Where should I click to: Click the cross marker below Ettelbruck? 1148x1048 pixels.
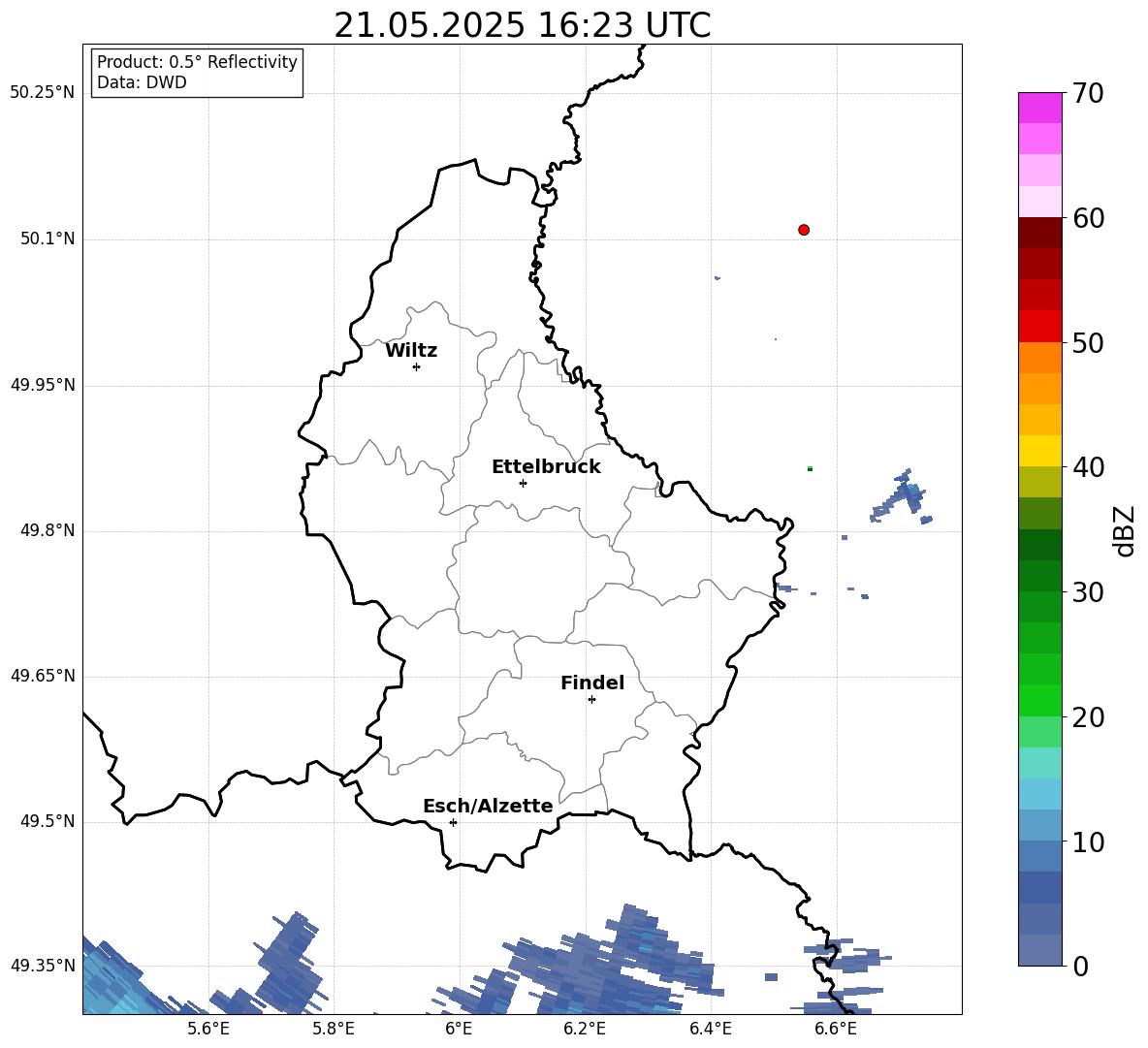(x=523, y=483)
